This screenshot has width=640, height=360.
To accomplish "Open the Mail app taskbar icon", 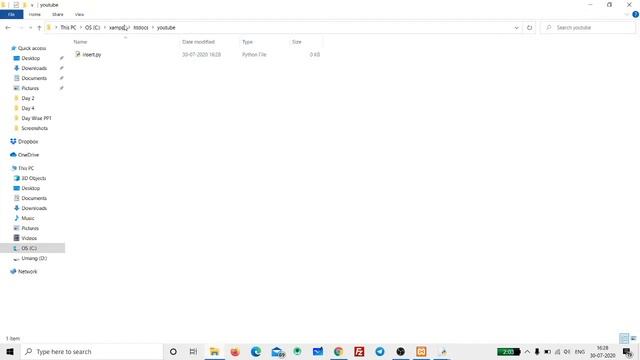I will point(277,351).
